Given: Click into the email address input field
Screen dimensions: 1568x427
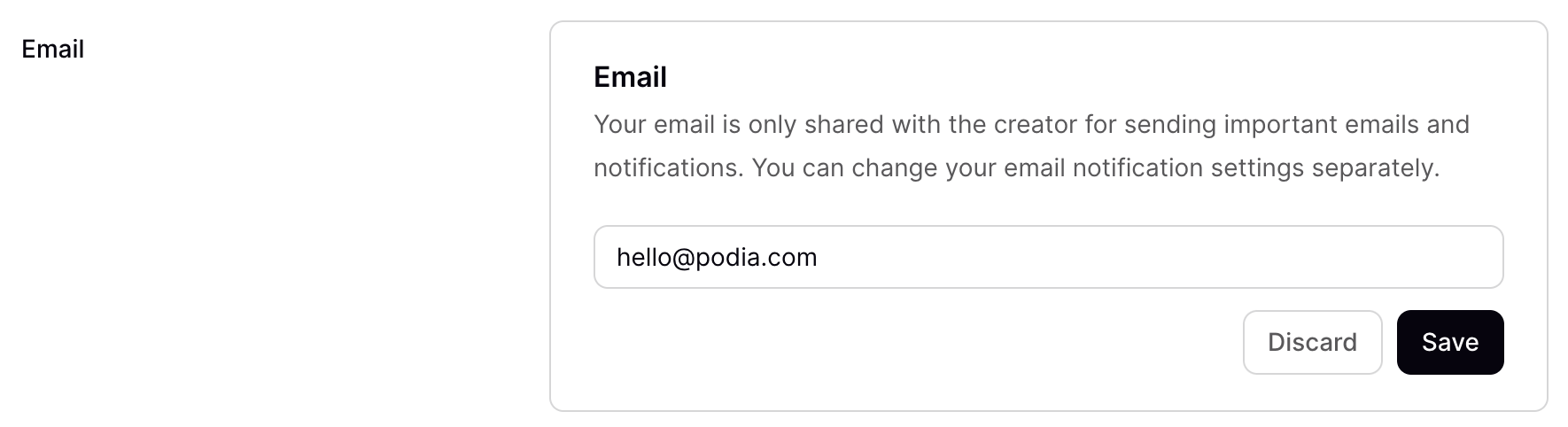Looking at the screenshot, I should point(1047,257).
